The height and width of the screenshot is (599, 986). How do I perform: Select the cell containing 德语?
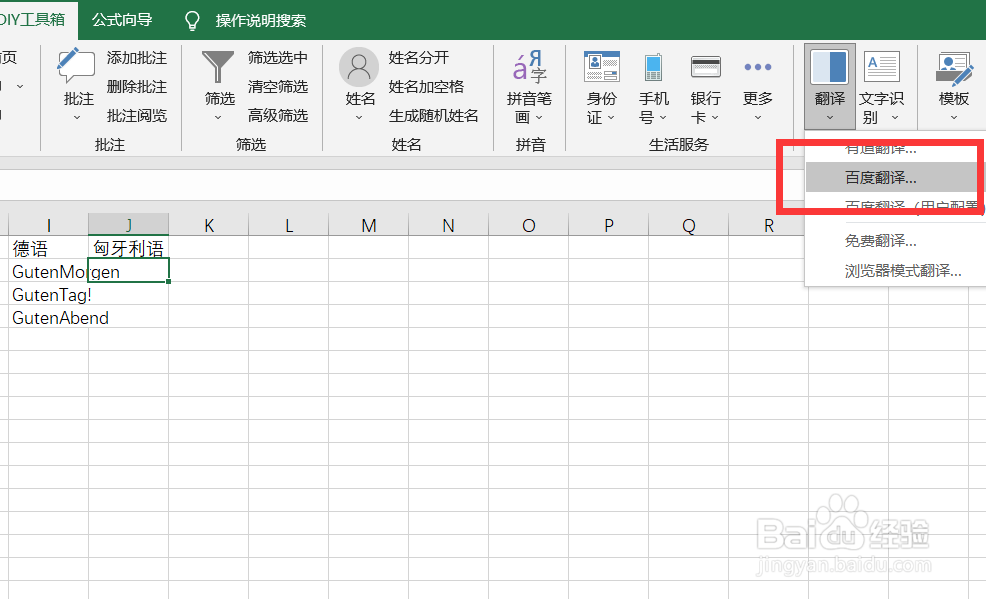click(48, 248)
